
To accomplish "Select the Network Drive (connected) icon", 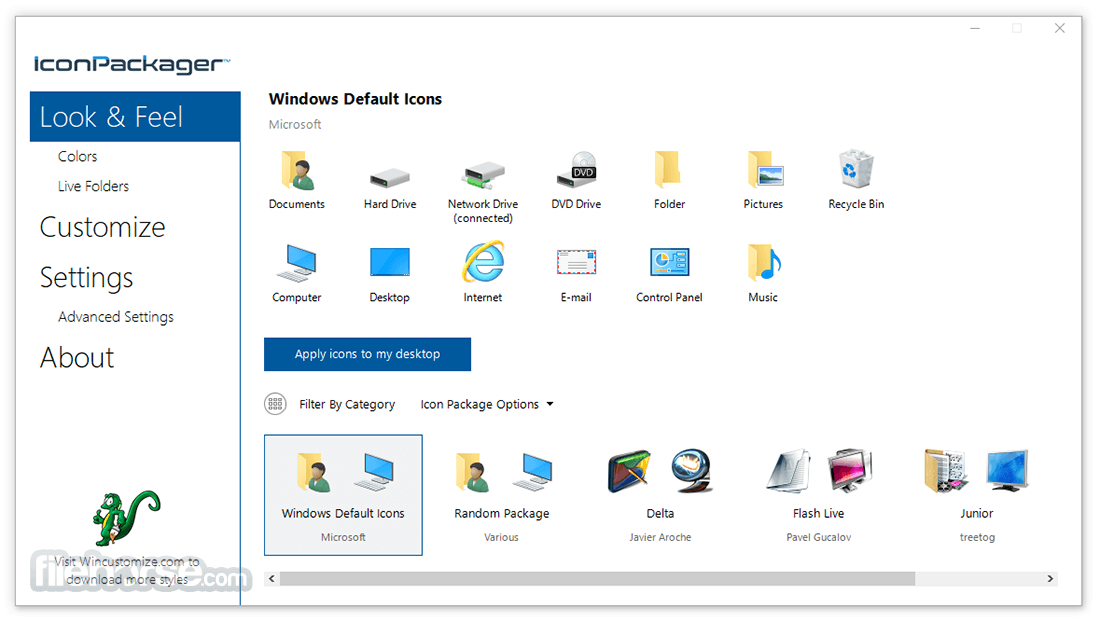I will pyautogui.click(x=483, y=175).
